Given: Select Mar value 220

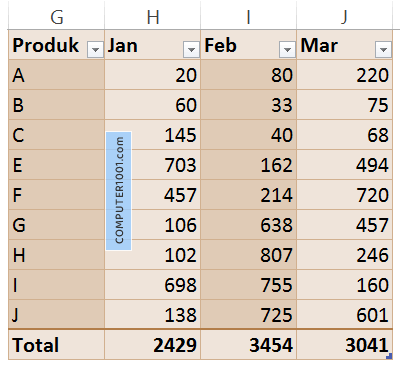Looking at the screenshot, I should 345,75.
